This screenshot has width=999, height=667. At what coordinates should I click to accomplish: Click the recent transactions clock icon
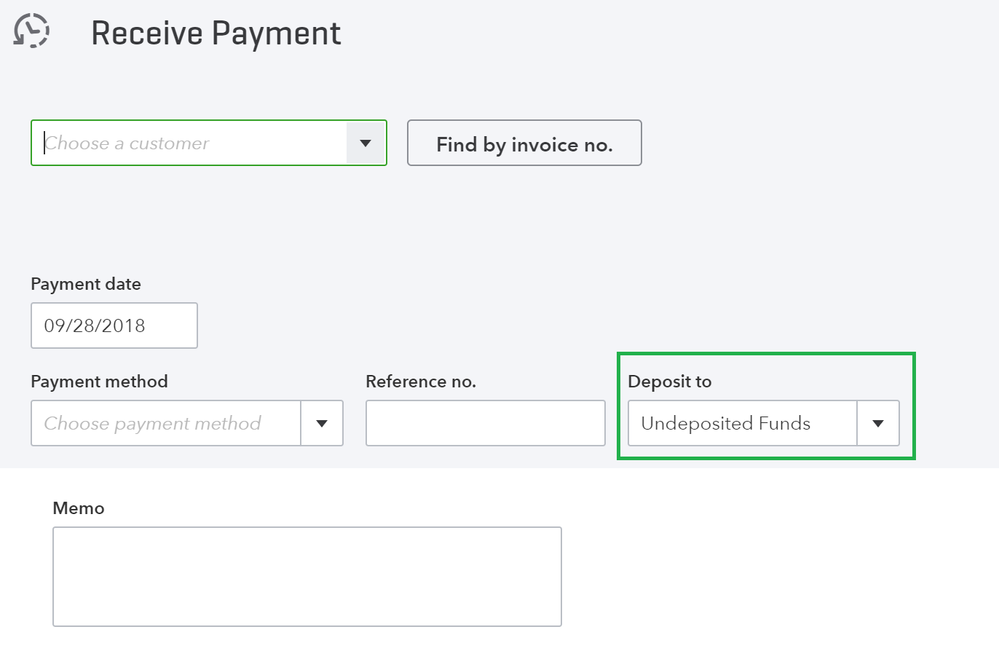tap(31, 31)
